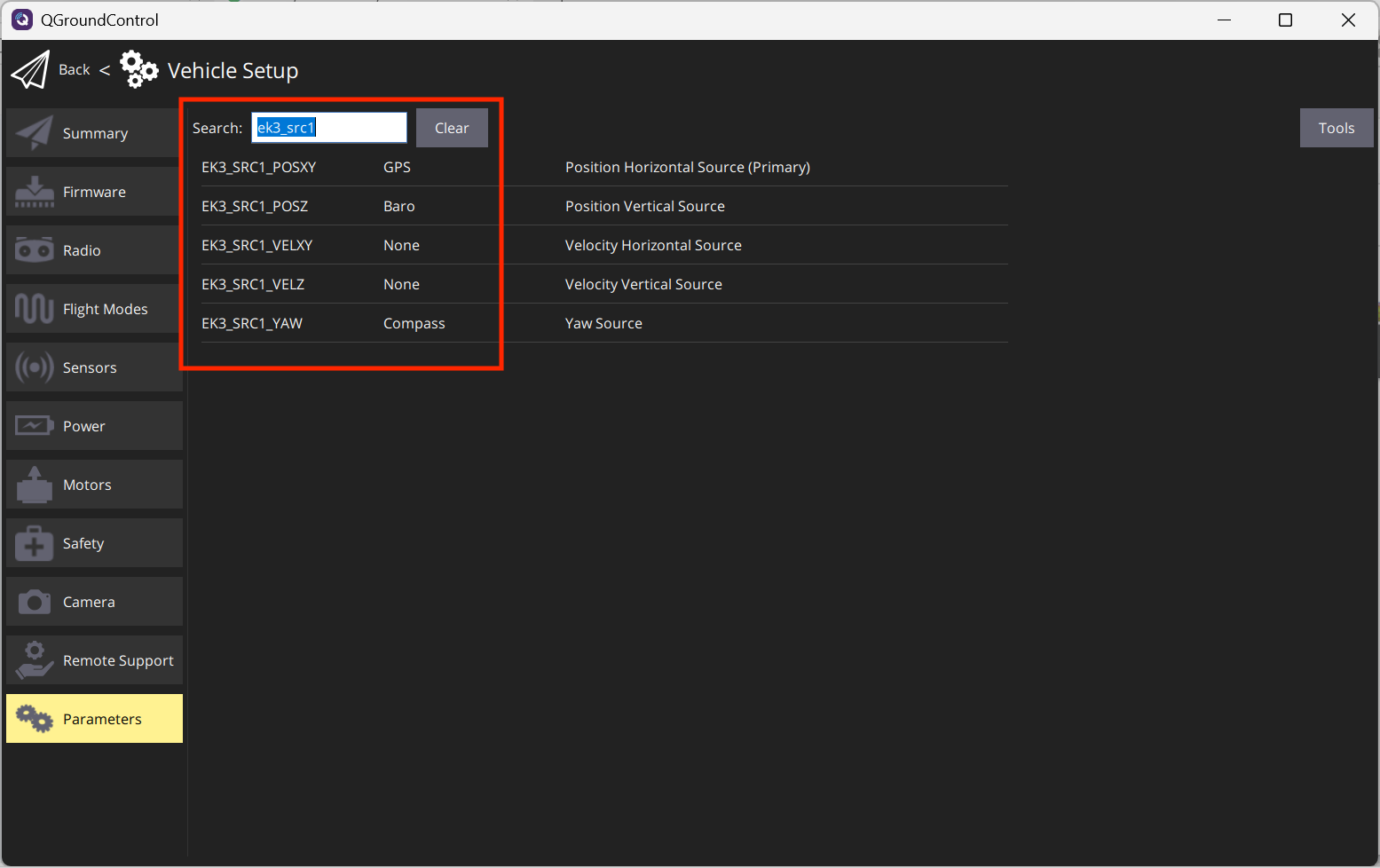Open the Safety first-aid kit icon
The height and width of the screenshot is (868, 1380).
[35, 543]
